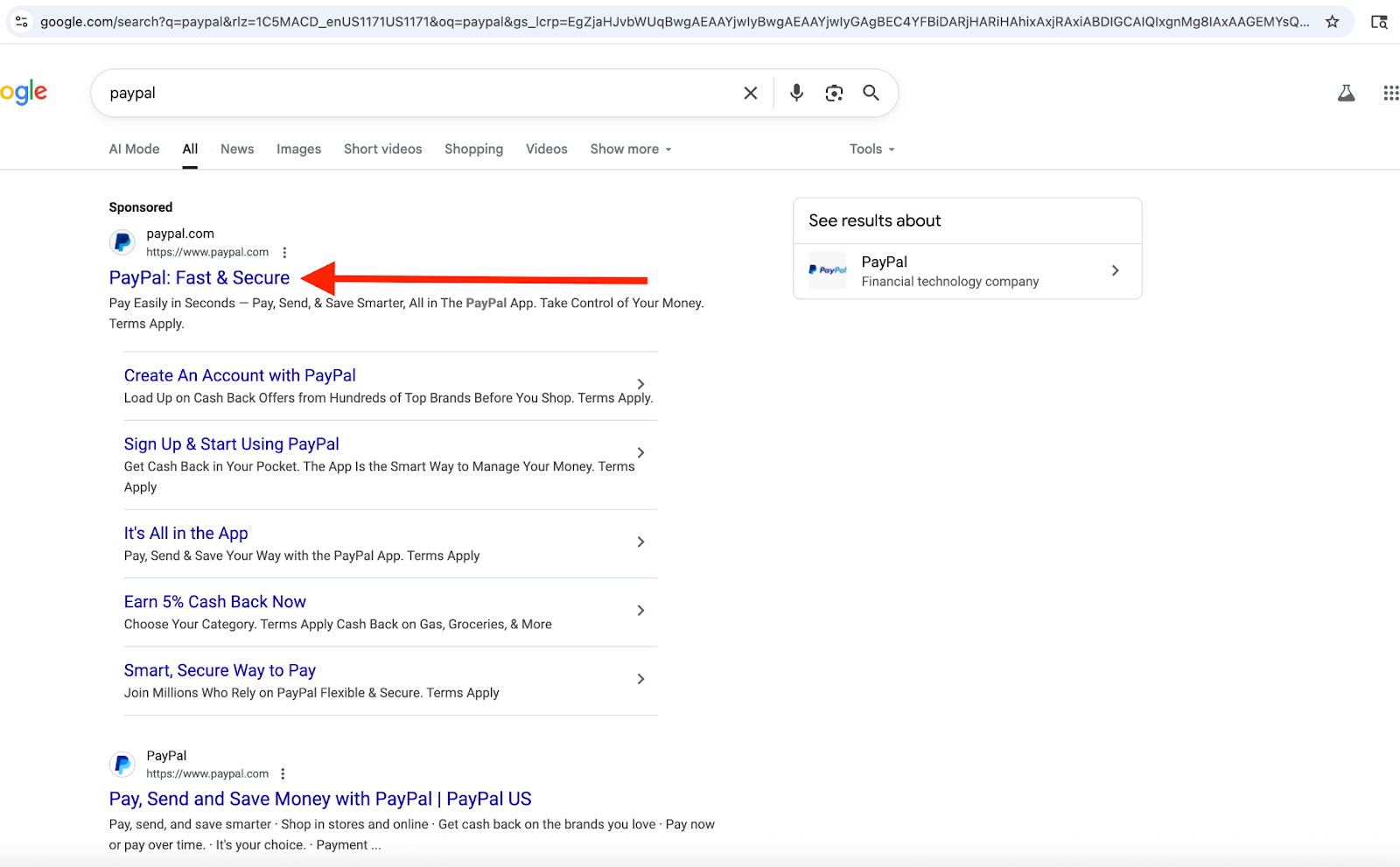1400x867 pixels.
Task: Click chevron next to PayPal financial company
Action: (x=1115, y=270)
